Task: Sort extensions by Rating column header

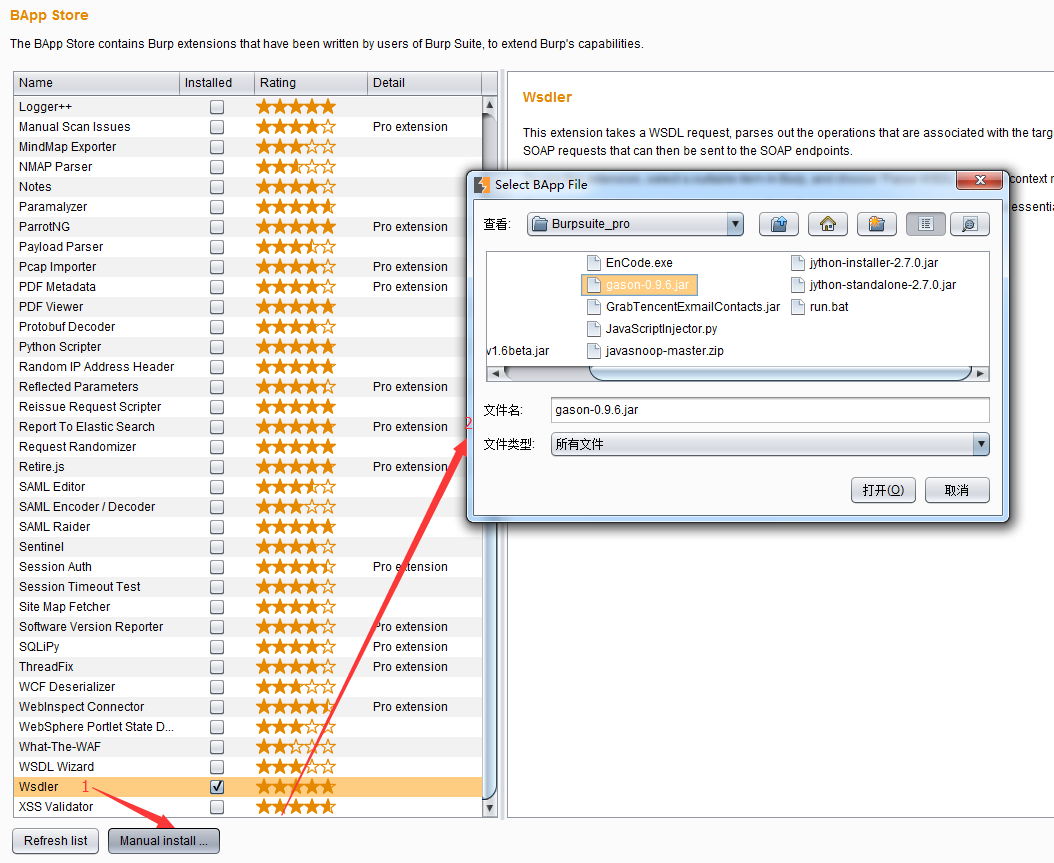Action: (311, 83)
